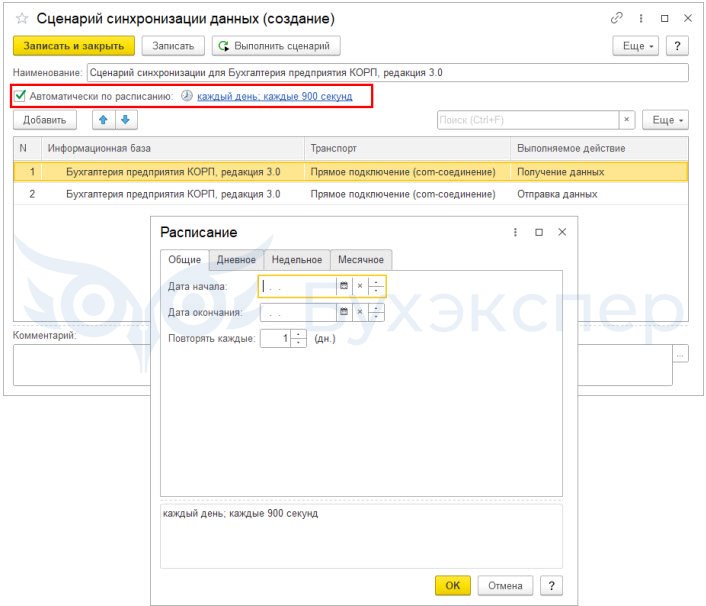Clear Дата начала with x

[360, 286]
